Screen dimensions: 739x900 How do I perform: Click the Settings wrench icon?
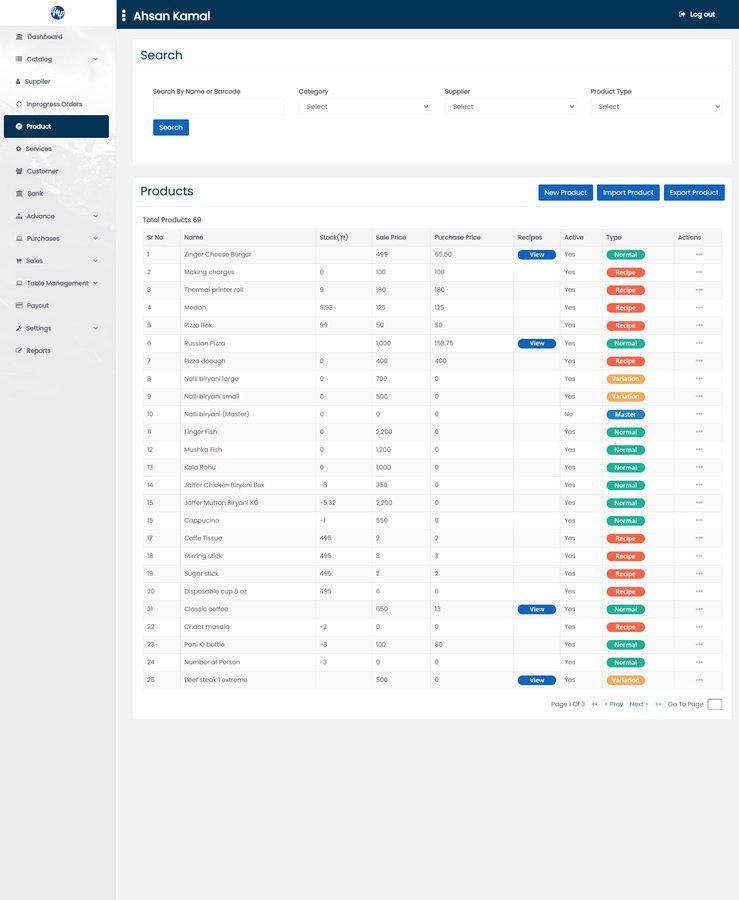tap(19, 328)
